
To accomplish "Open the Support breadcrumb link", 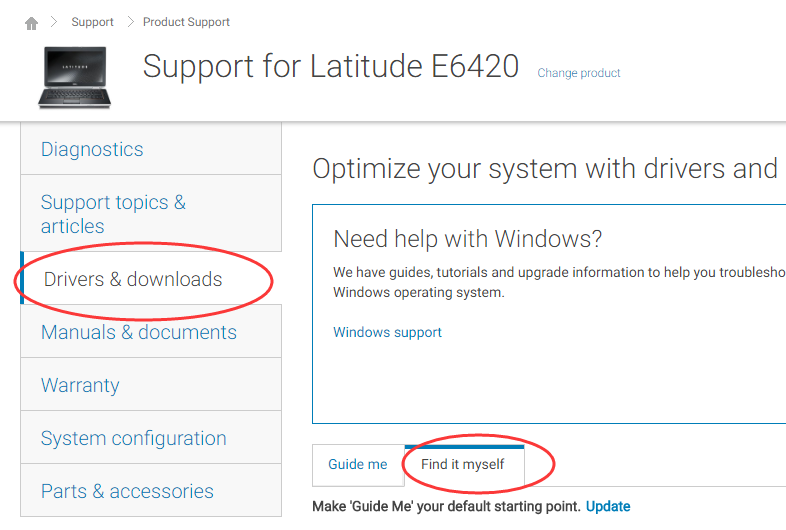I will click(x=93, y=22).
